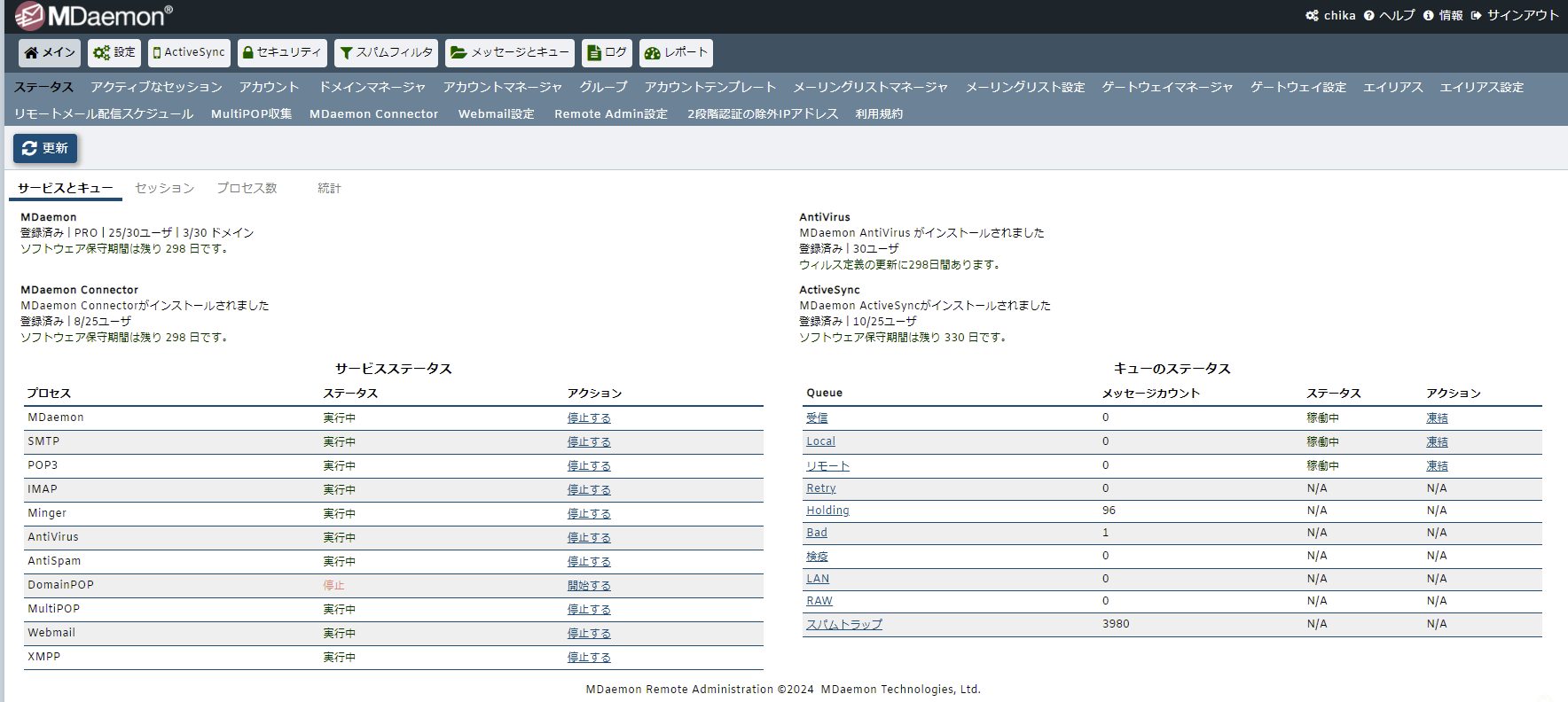Switch to the 統計 tab

pyautogui.click(x=329, y=188)
